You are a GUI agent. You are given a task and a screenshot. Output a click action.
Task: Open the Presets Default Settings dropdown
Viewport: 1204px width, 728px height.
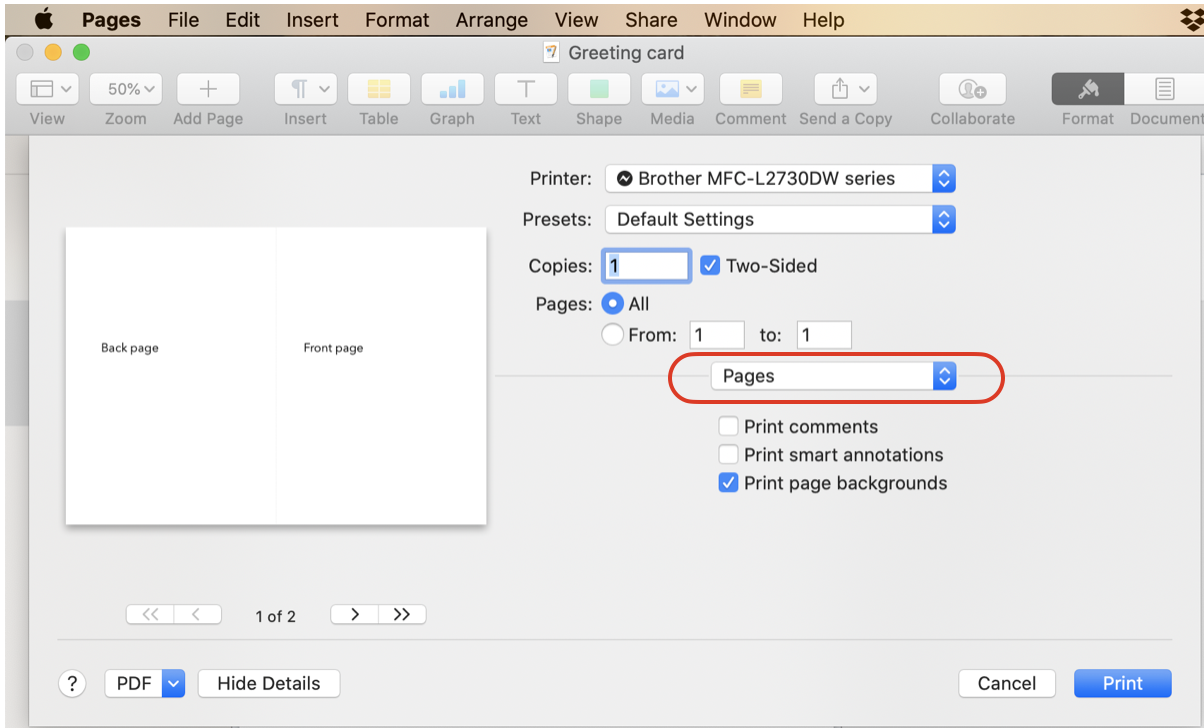pyautogui.click(x=781, y=219)
